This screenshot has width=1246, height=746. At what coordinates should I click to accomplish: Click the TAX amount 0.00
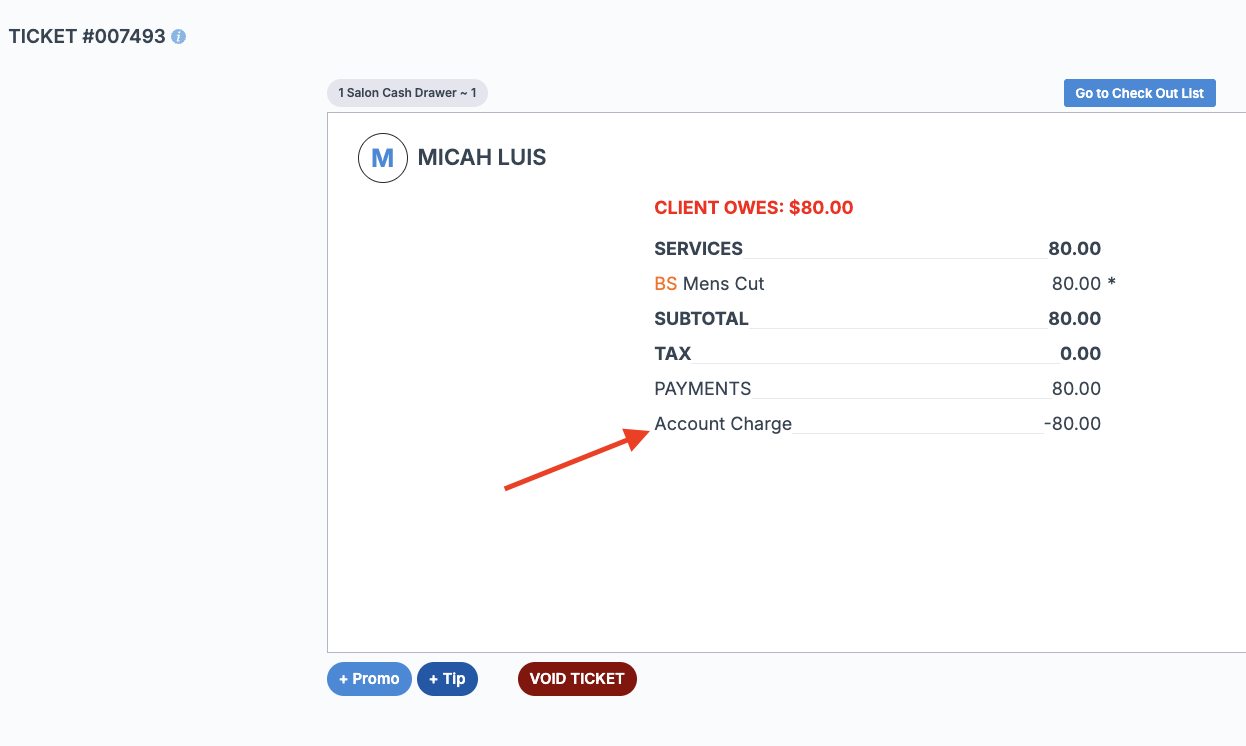point(1080,354)
